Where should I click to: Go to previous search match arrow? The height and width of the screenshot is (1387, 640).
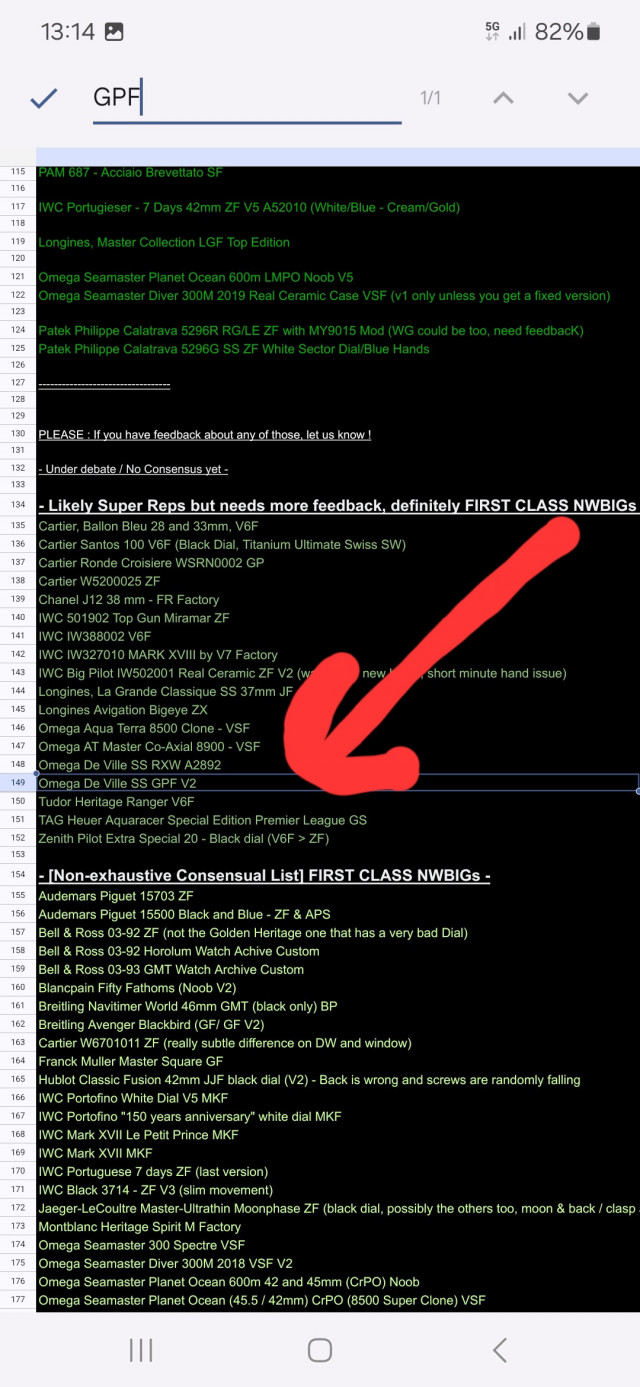[504, 98]
